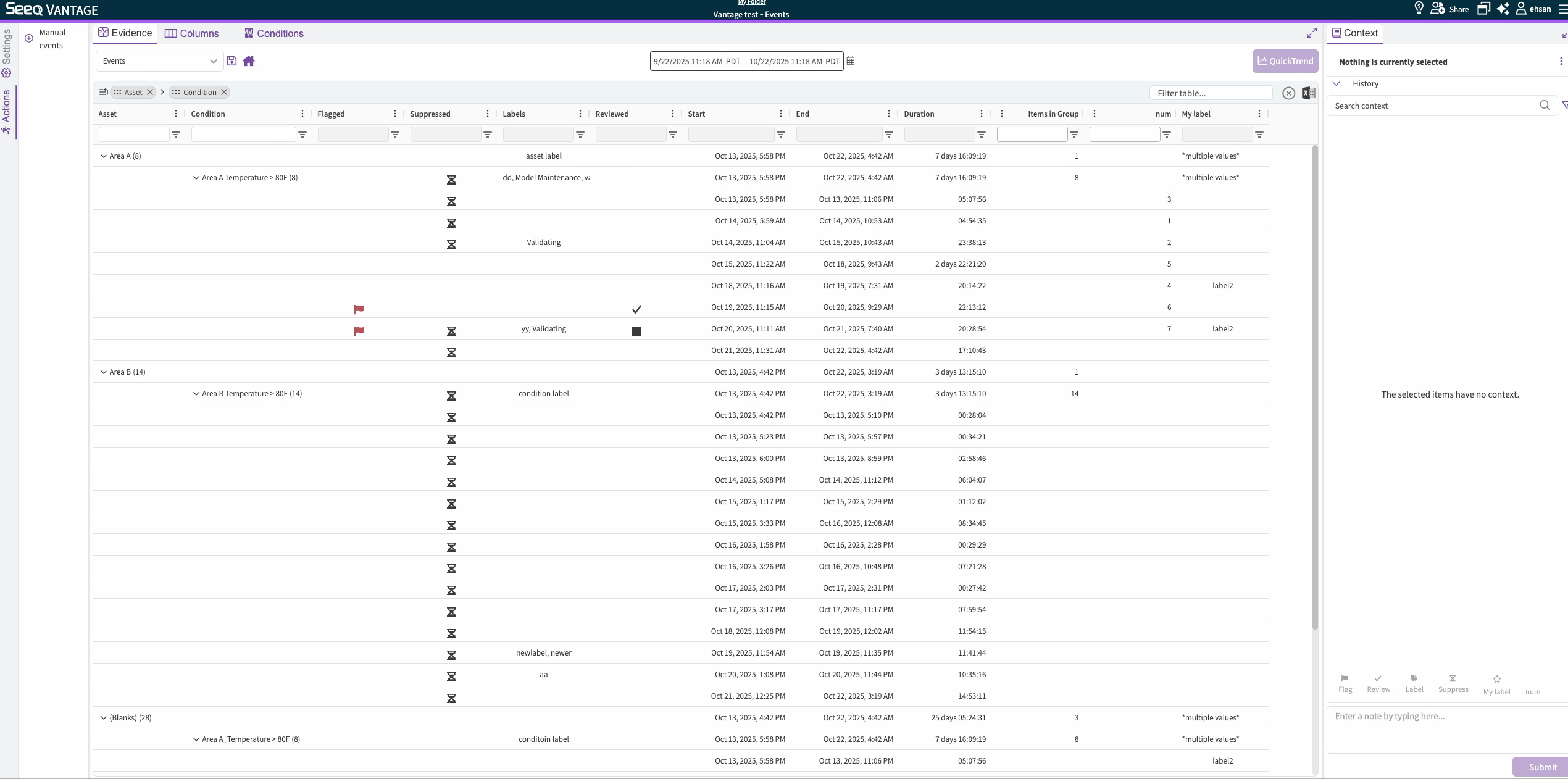Click the Suppress hourglass action in Context
Viewport: 1568px width, 779px height.
pyautogui.click(x=1453, y=683)
